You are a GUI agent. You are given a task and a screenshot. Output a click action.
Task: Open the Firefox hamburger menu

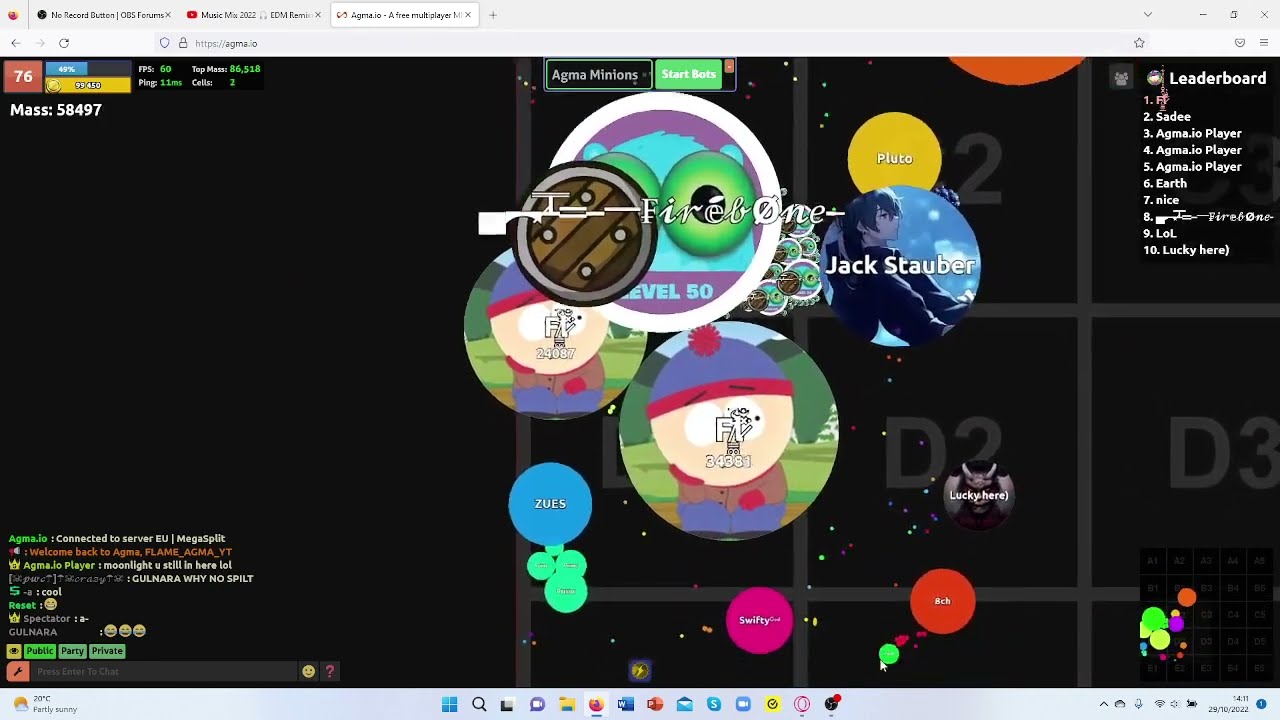[x=1264, y=43]
